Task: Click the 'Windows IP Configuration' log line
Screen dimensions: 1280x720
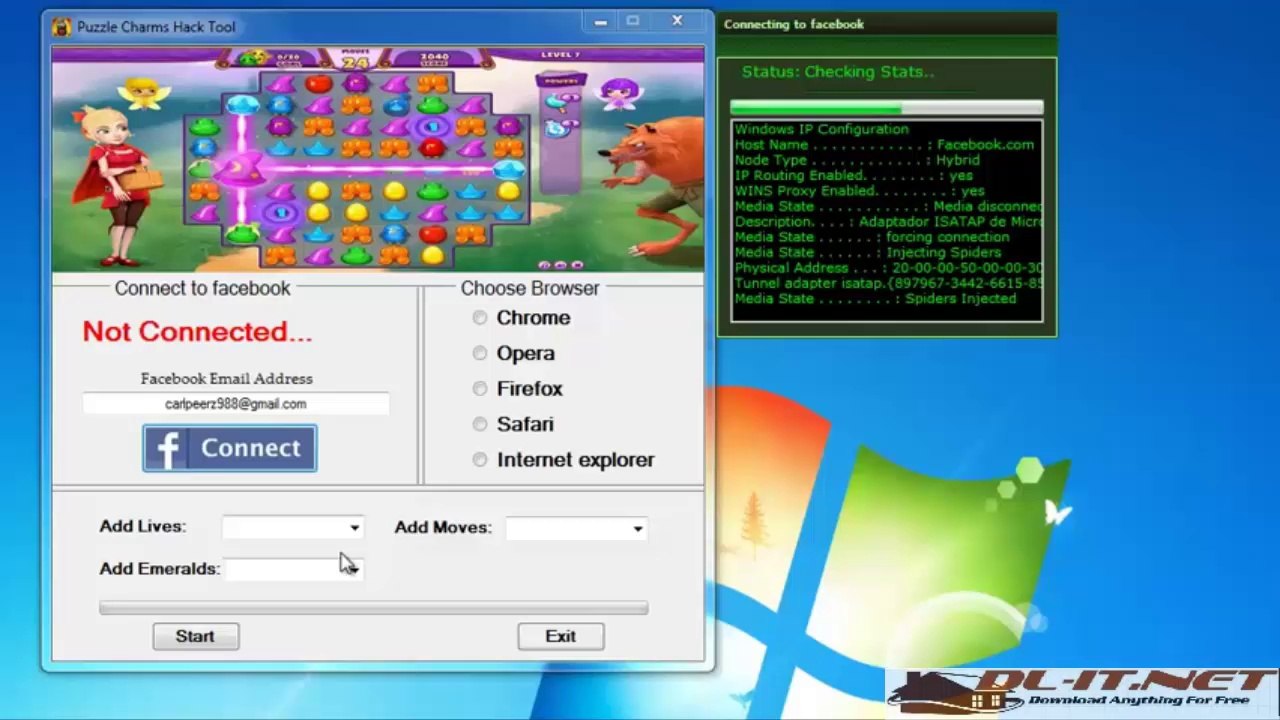Action: [822, 129]
